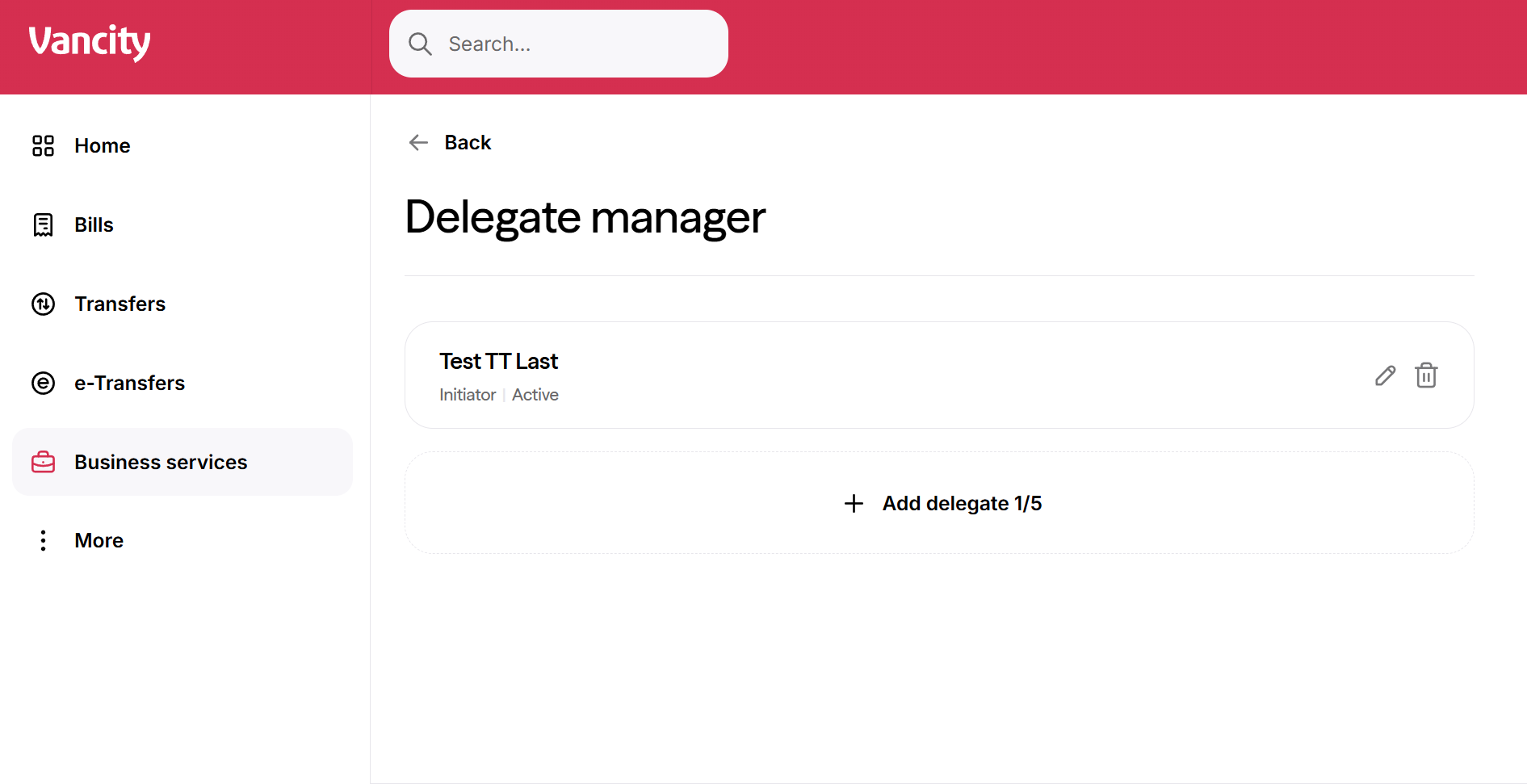Image resolution: width=1527 pixels, height=784 pixels.
Task: Click the three-dot More icon
Action: pyautogui.click(x=43, y=540)
